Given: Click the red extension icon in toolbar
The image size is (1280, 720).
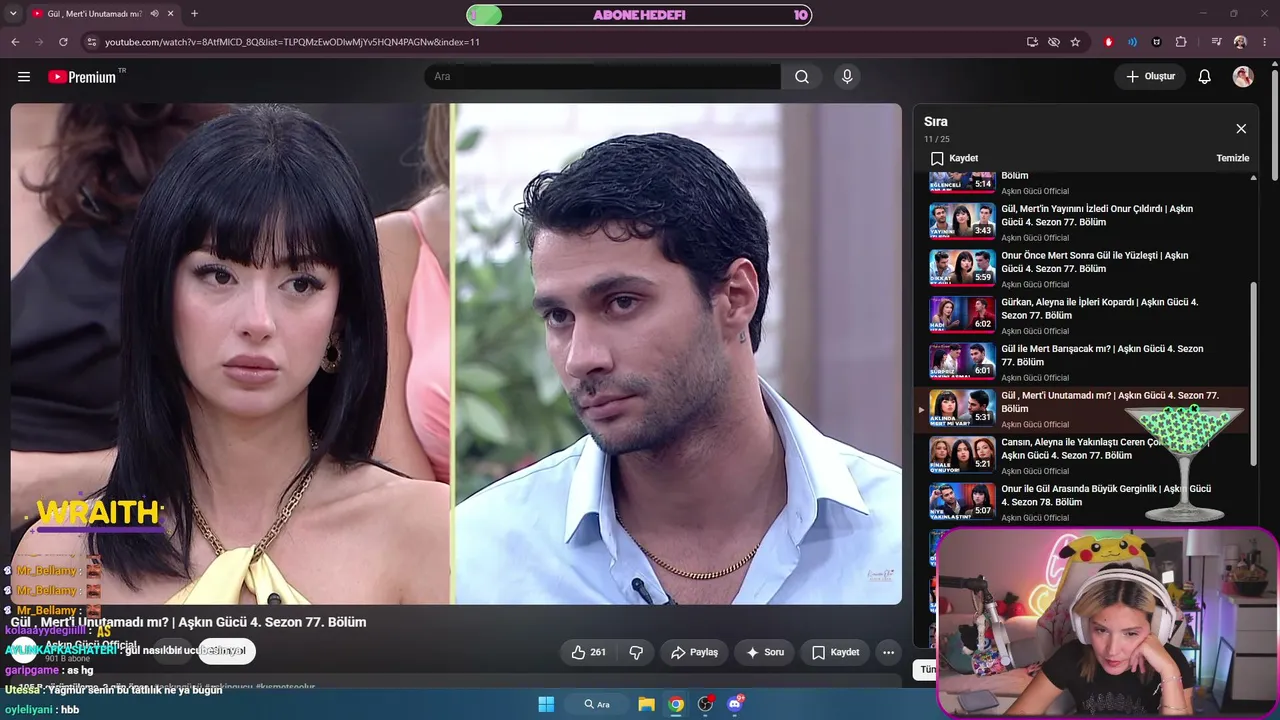Looking at the screenshot, I should click(x=1108, y=42).
